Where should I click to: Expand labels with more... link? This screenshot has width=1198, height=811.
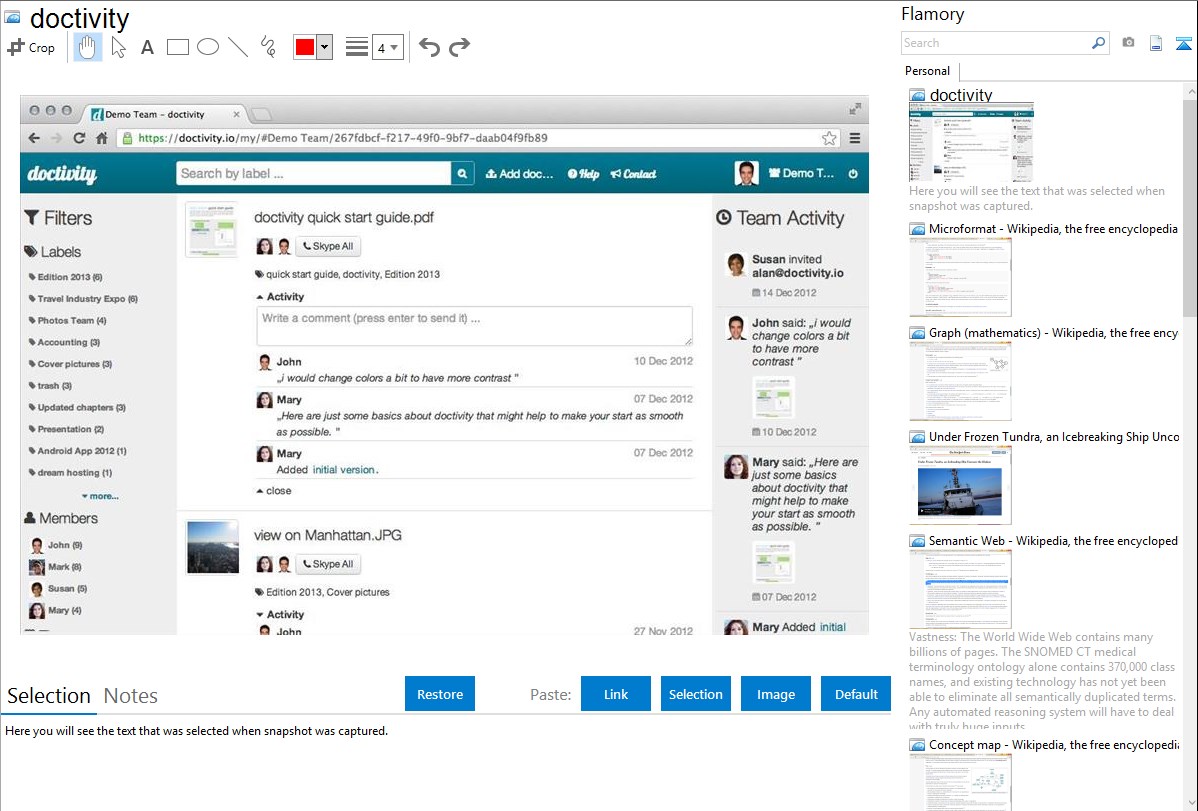tap(100, 496)
